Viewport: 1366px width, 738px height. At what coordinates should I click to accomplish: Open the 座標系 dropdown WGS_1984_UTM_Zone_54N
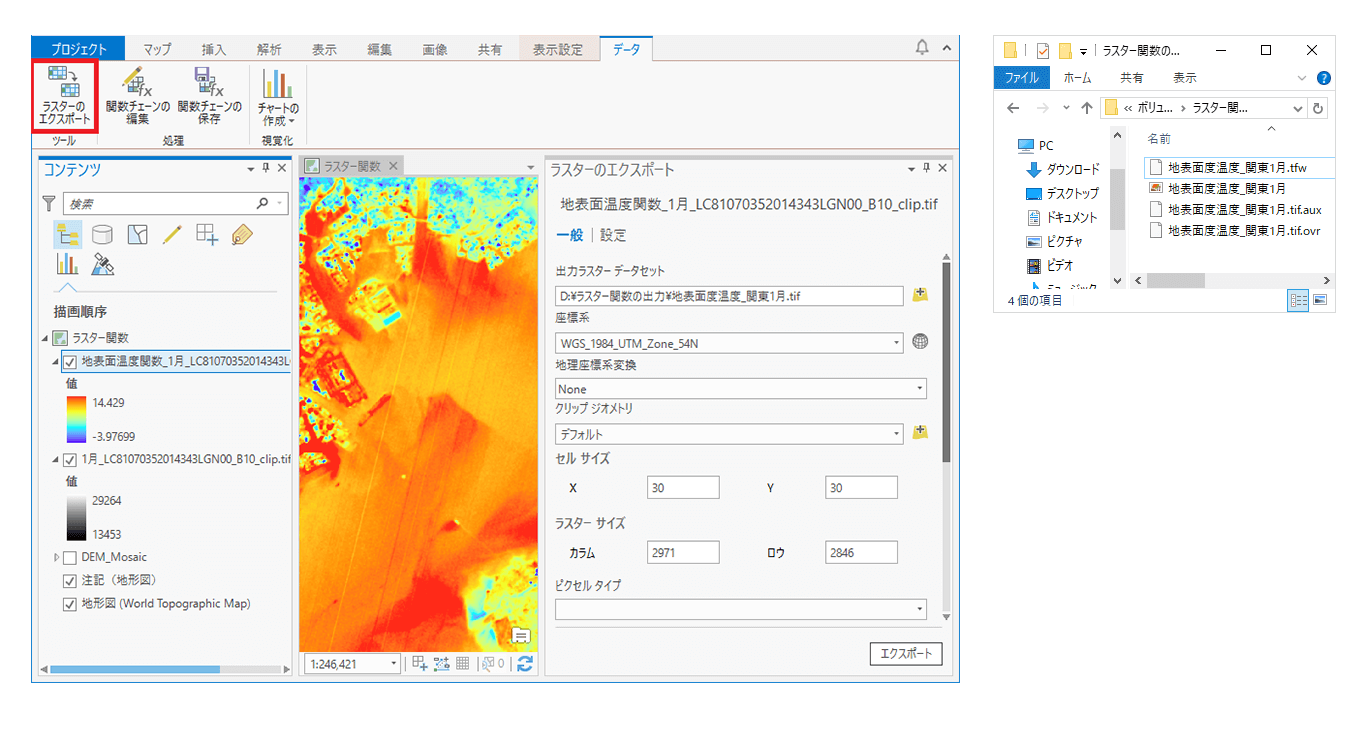(x=729, y=343)
